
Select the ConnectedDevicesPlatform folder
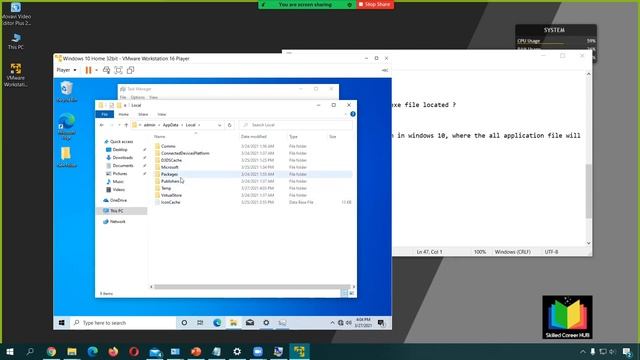(185, 153)
